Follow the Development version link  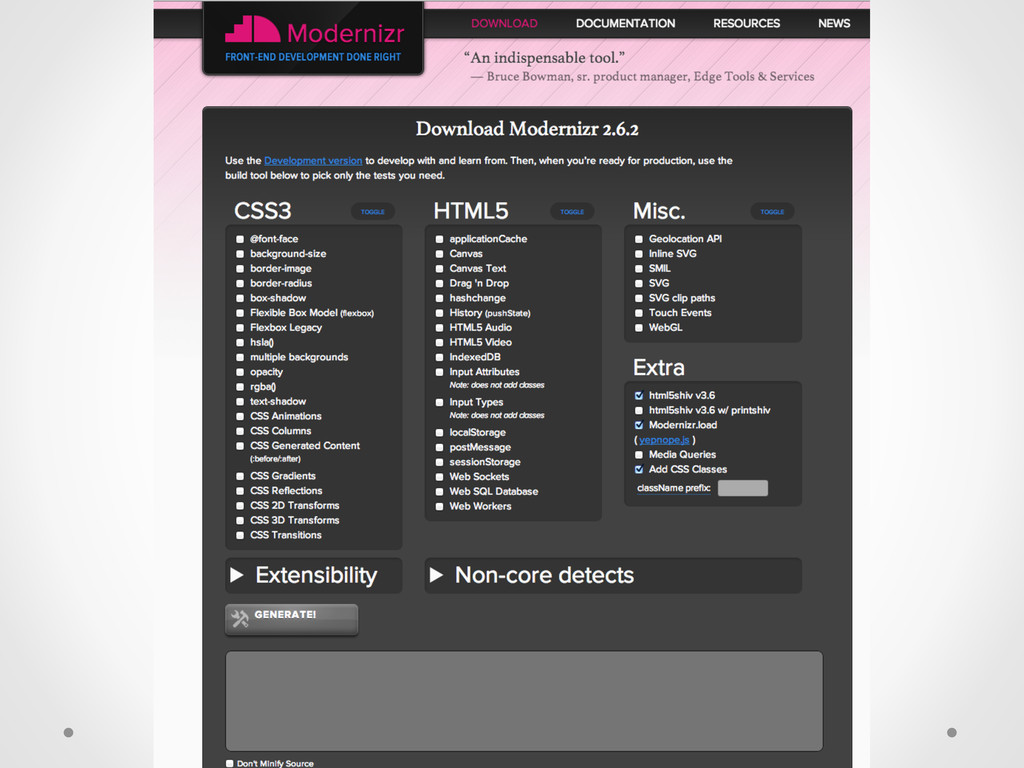[x=313, y=161]
